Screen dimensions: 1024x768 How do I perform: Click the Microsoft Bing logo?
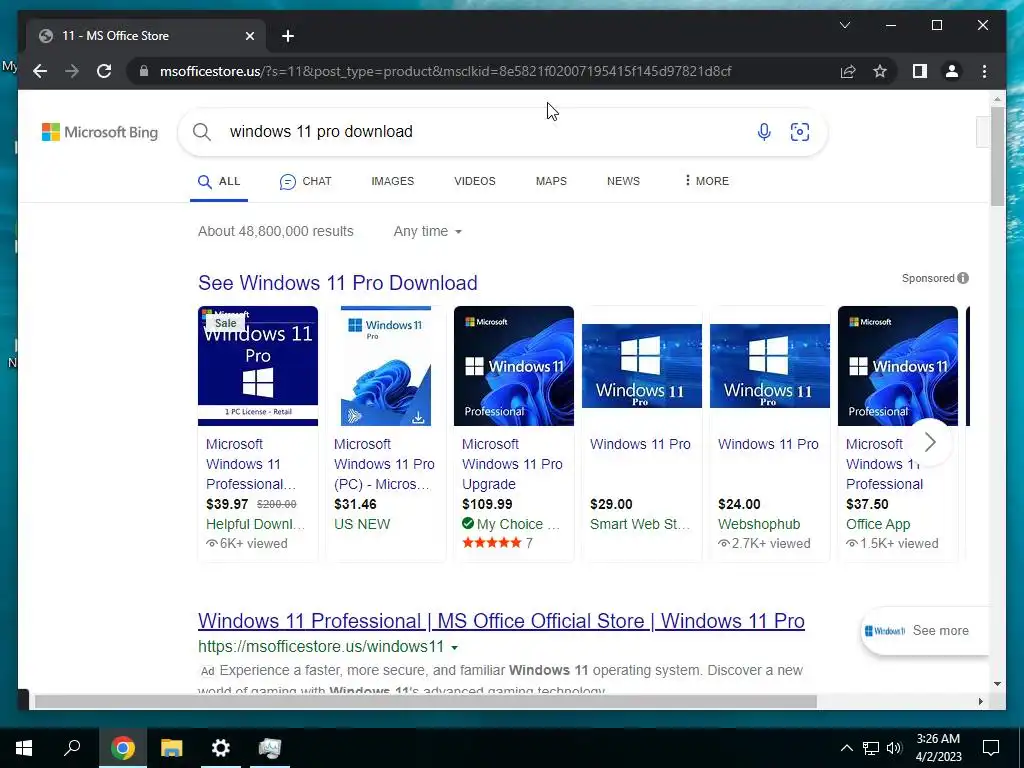[x=100, y=132]
